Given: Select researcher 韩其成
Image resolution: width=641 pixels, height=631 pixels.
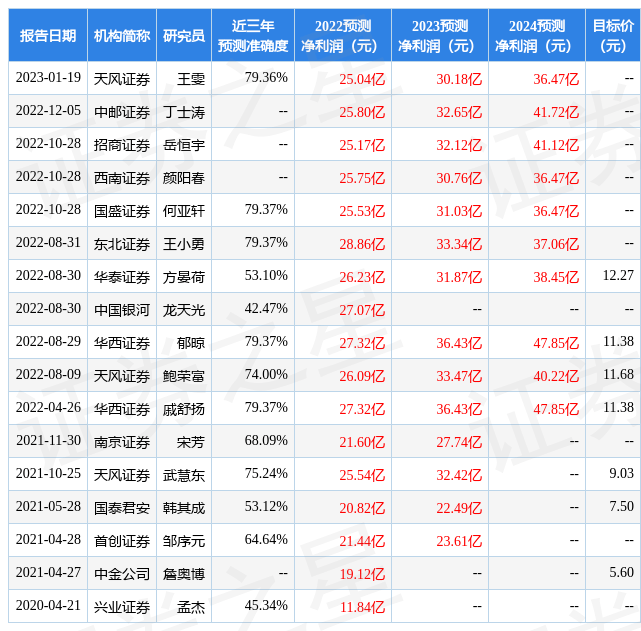Looking at the screenshot, I should click(x=184, y=508).
